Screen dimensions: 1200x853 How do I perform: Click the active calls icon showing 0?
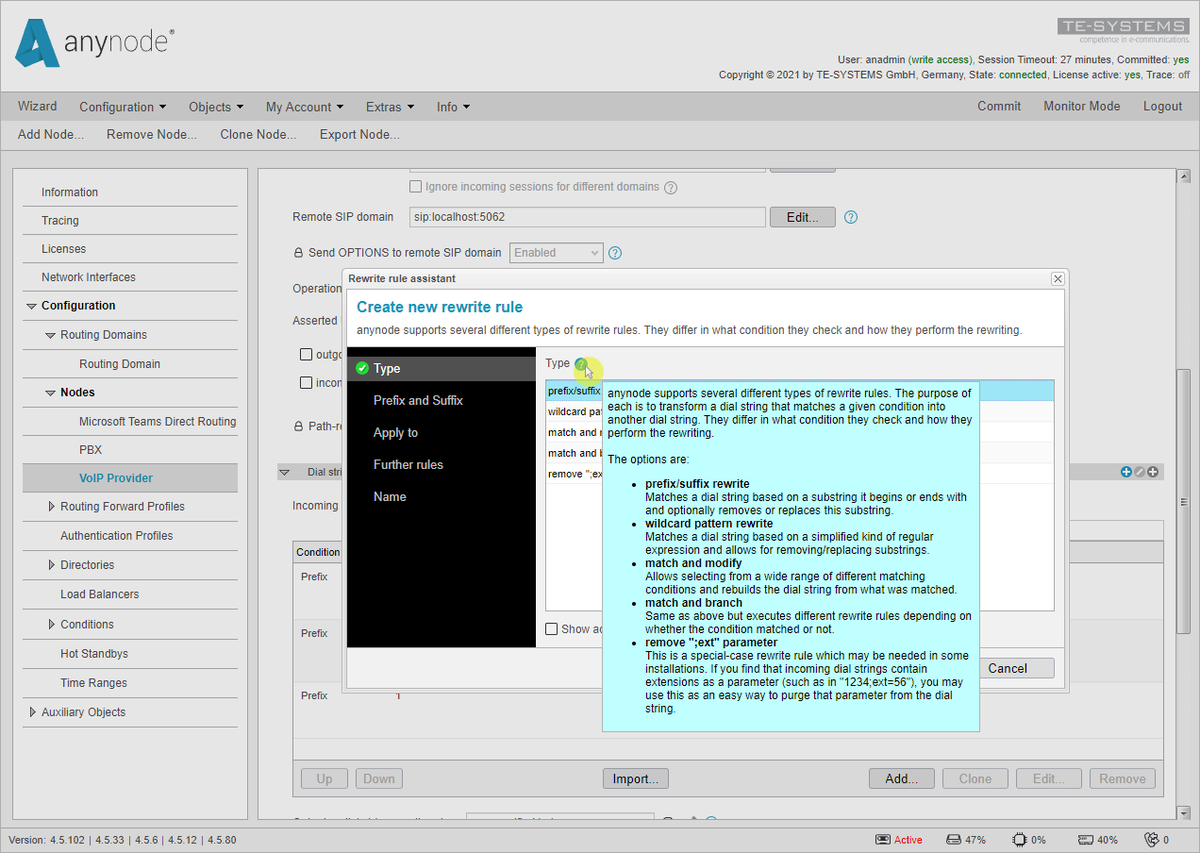click(1153, 840)
